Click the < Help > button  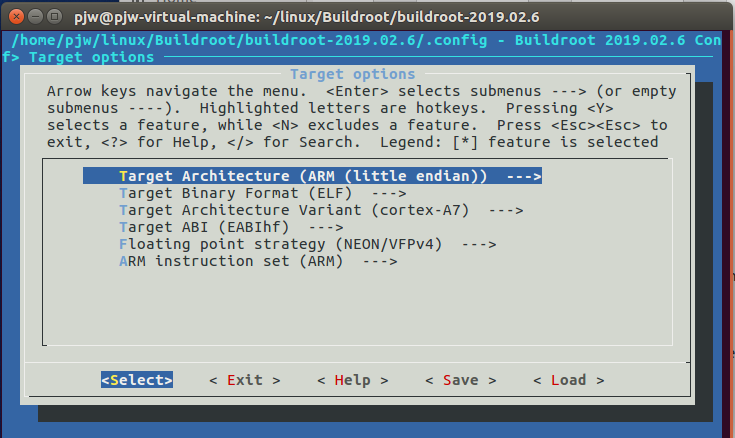352,380
